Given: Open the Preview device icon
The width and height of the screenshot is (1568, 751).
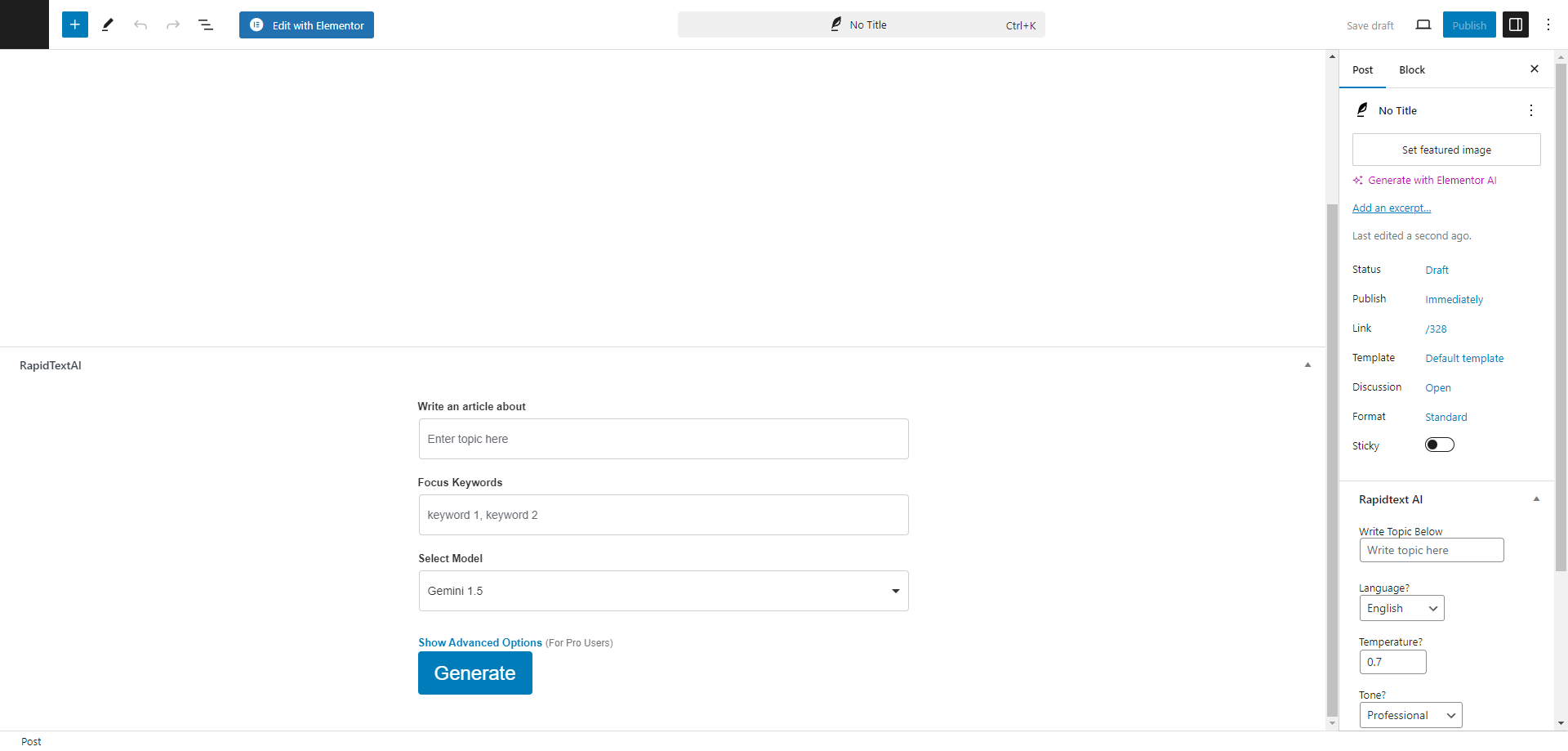Looking at the screenshot, I should point(1423,25).
